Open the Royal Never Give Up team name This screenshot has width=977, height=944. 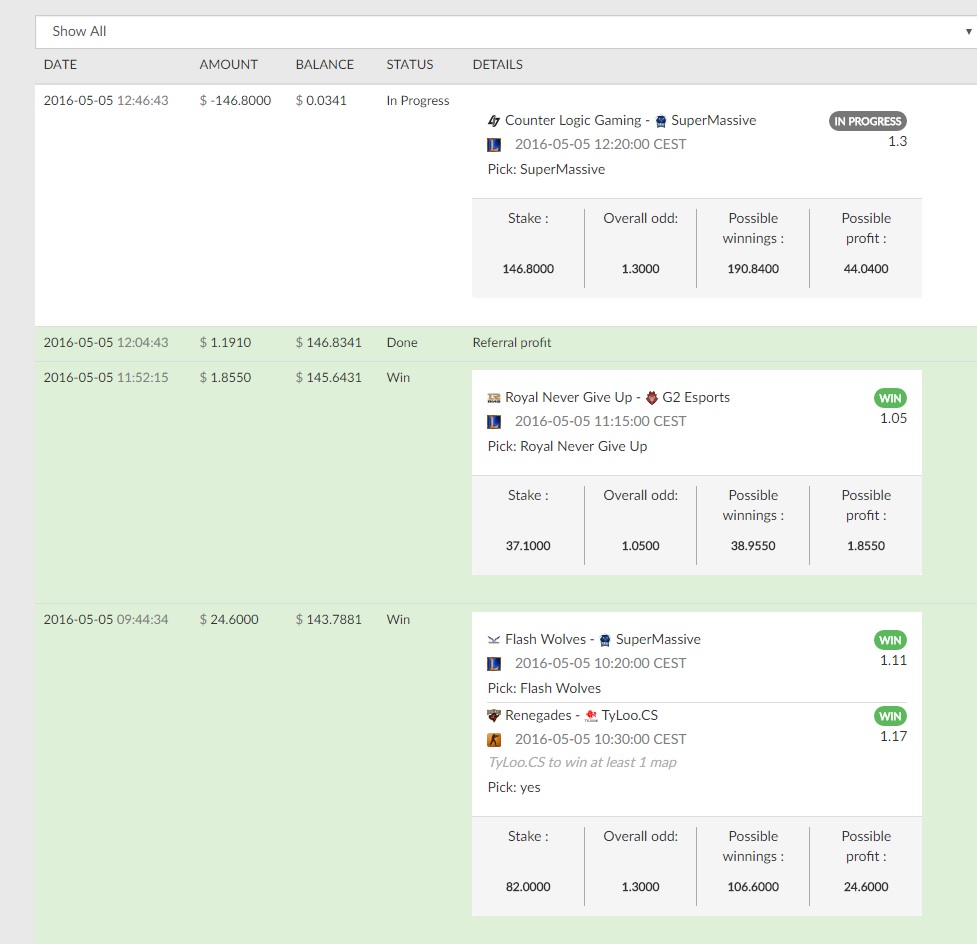point(568,398)
